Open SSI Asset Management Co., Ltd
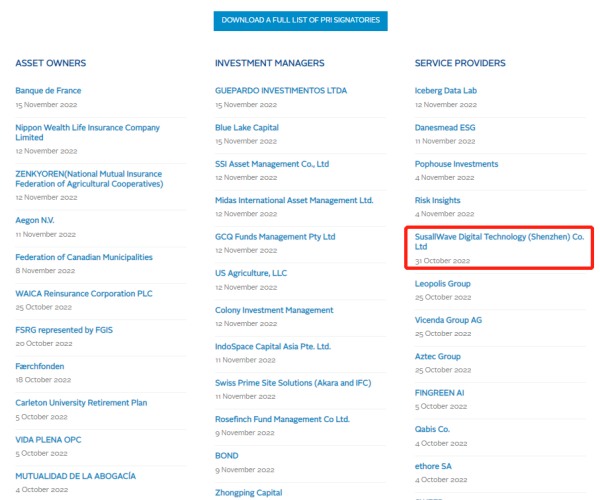Image resolution: width=600 pixels, height=500 pixels. [272, 164]
